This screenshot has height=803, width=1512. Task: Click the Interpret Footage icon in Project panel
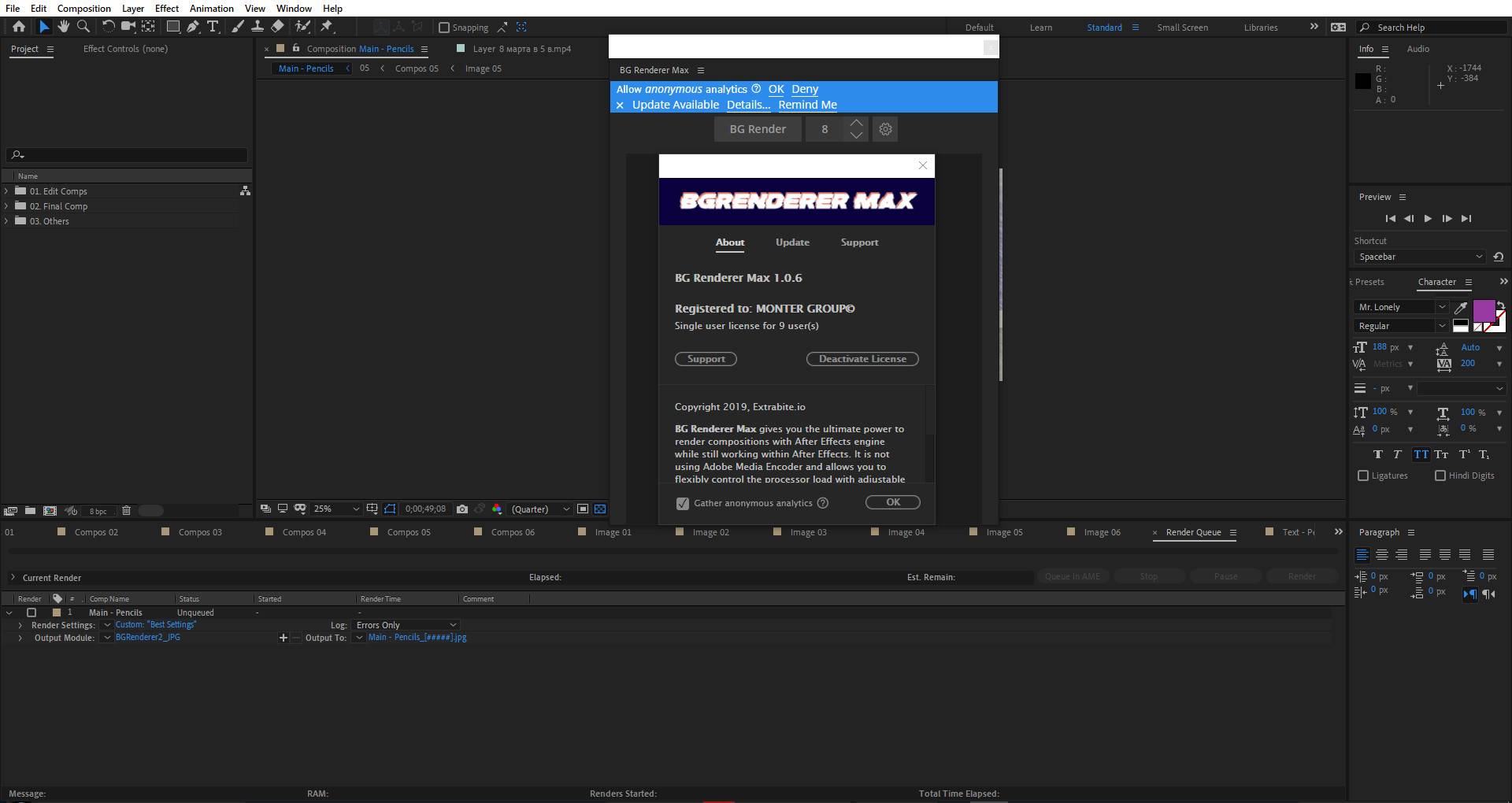[10, 511]
